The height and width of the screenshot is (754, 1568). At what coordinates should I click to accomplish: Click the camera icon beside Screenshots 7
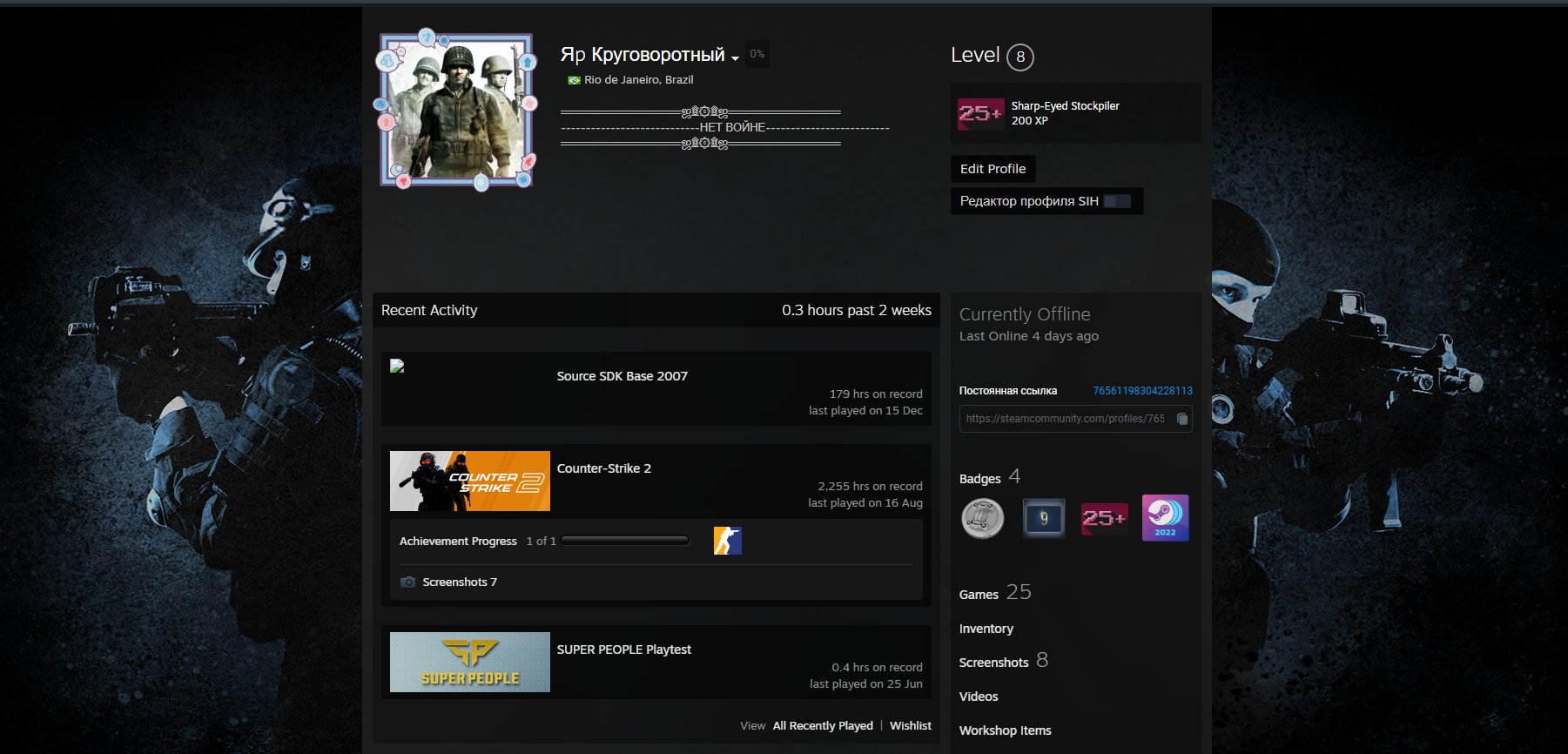tap(407, 582)
